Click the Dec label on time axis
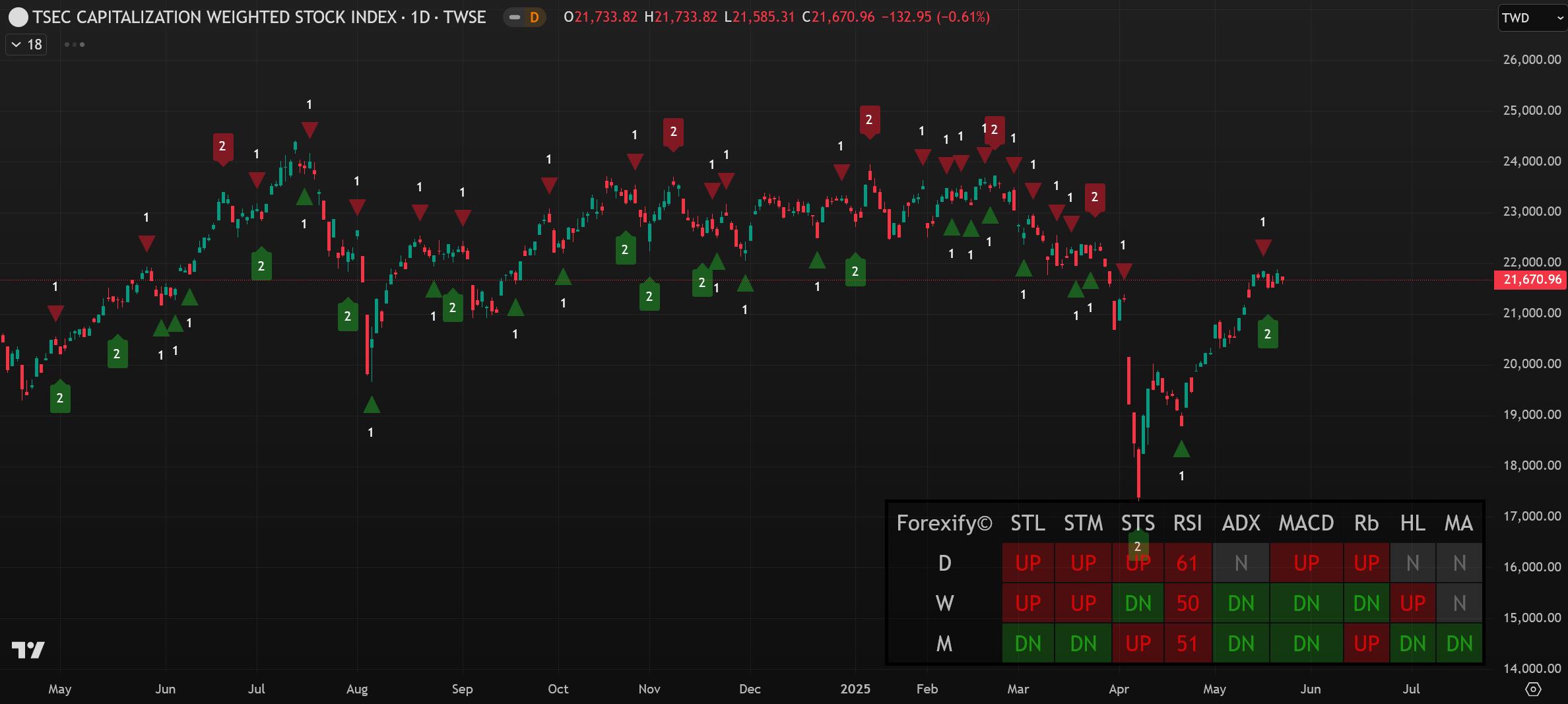The image size is (1568, 704). (750, 689)
